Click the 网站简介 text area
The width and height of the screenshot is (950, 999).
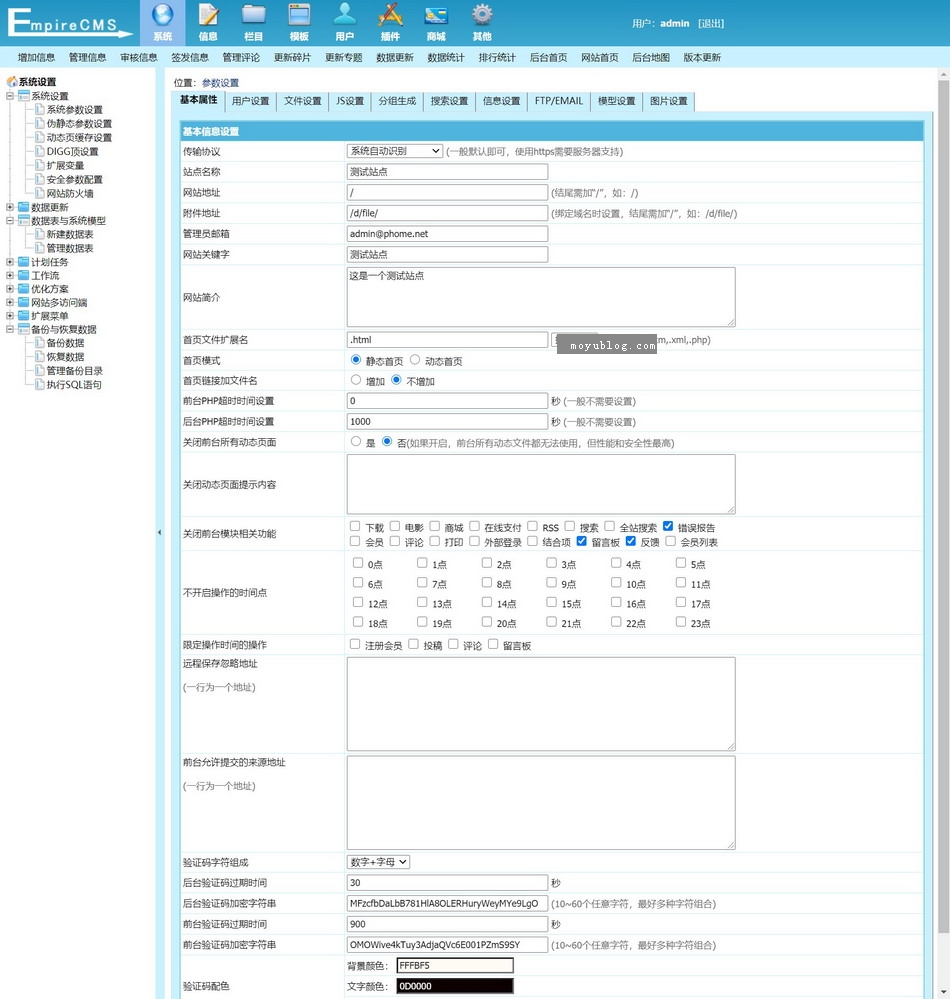541,297
